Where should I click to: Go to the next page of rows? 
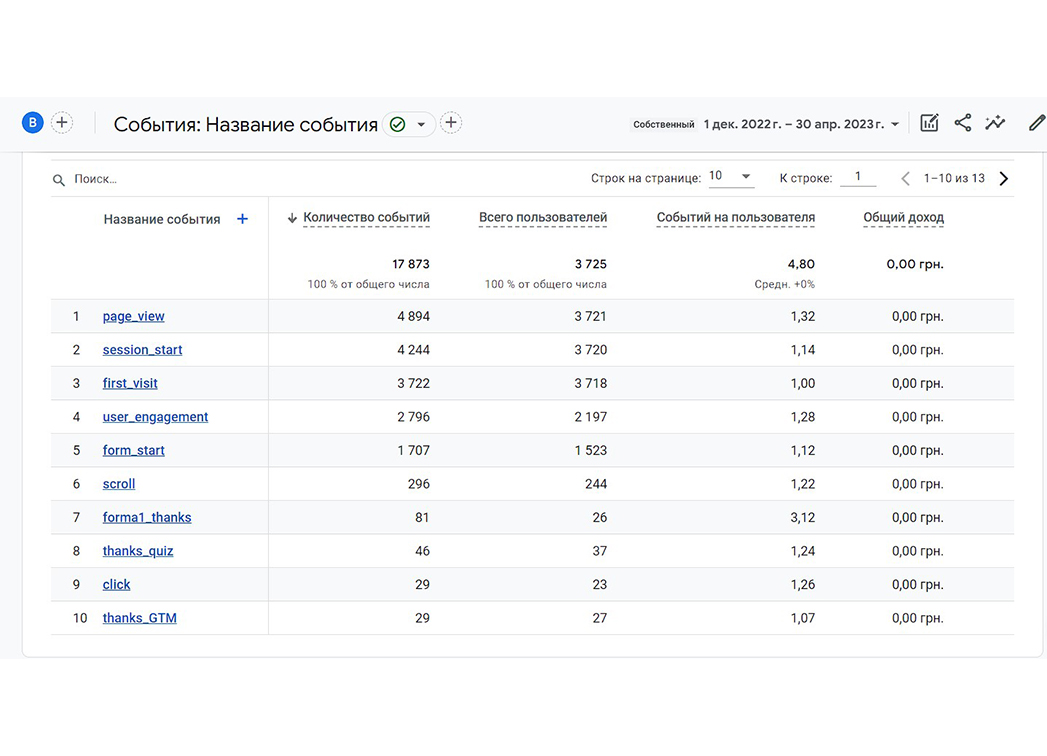pos(1003,178)
